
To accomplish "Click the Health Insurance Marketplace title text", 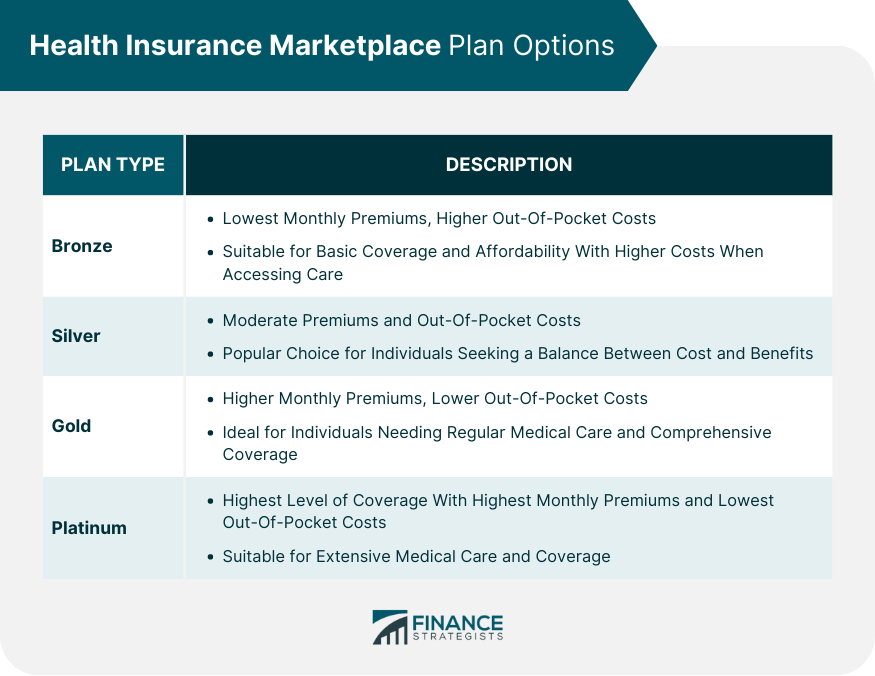I will (x=235, y=45).
